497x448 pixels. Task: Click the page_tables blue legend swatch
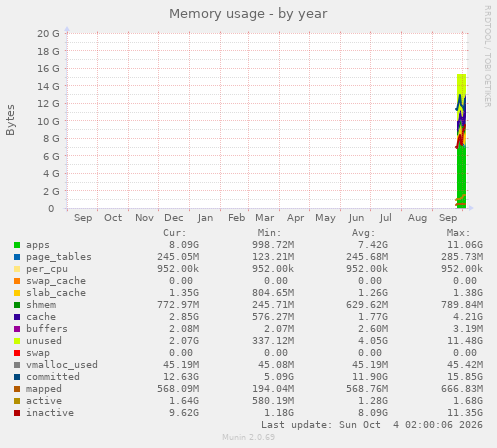[17, 257]
